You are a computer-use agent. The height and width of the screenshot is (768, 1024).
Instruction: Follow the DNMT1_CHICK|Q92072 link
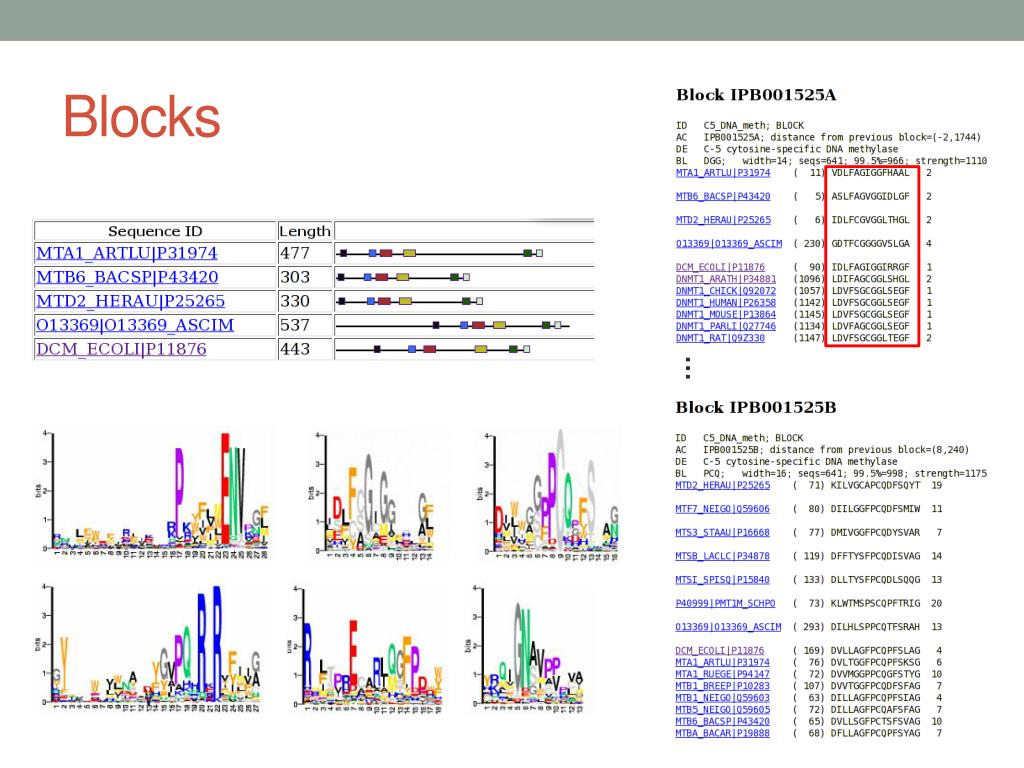click(726, 291)
